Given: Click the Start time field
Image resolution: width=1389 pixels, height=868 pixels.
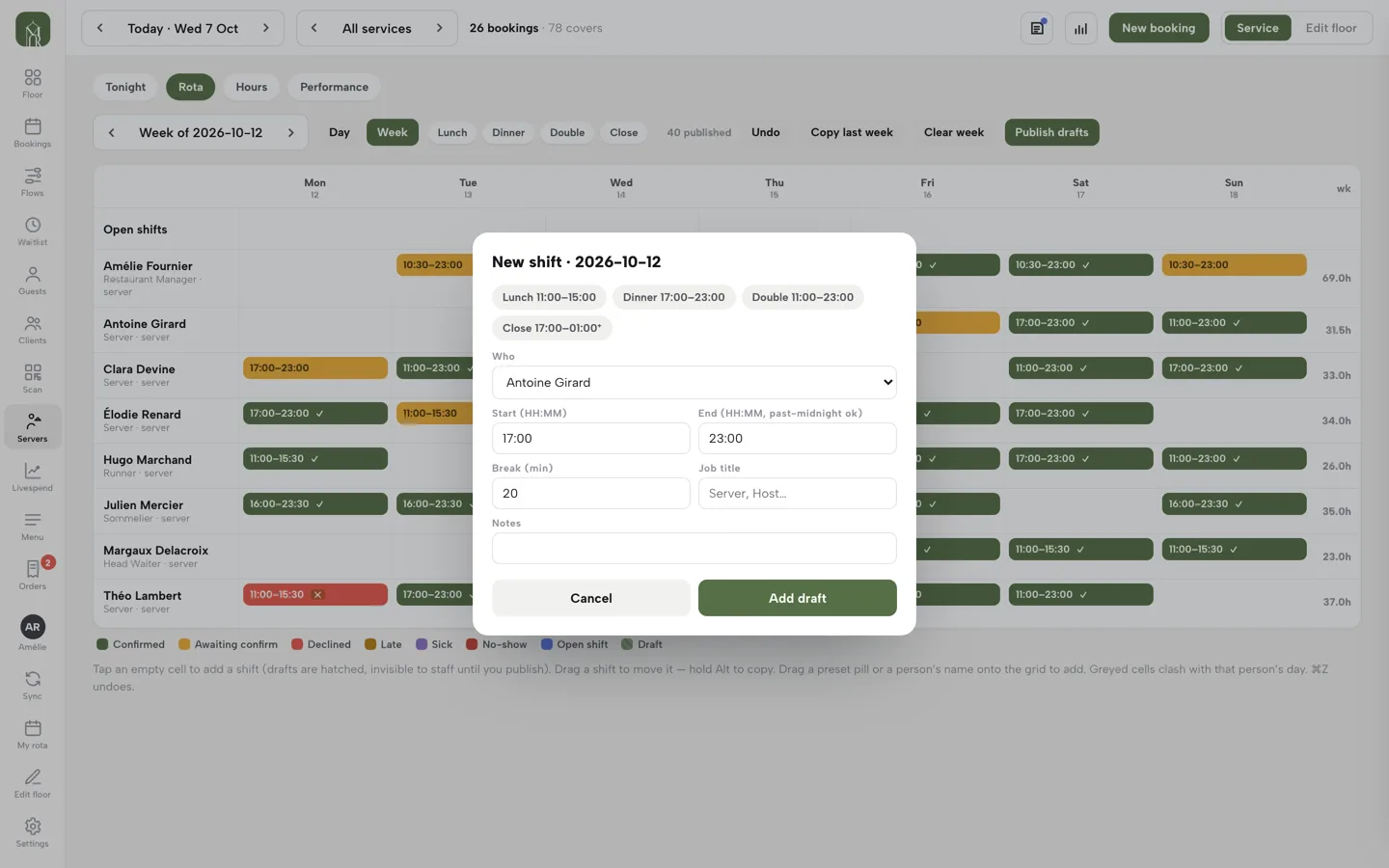Looking at the screenshot, I should 591,438.
